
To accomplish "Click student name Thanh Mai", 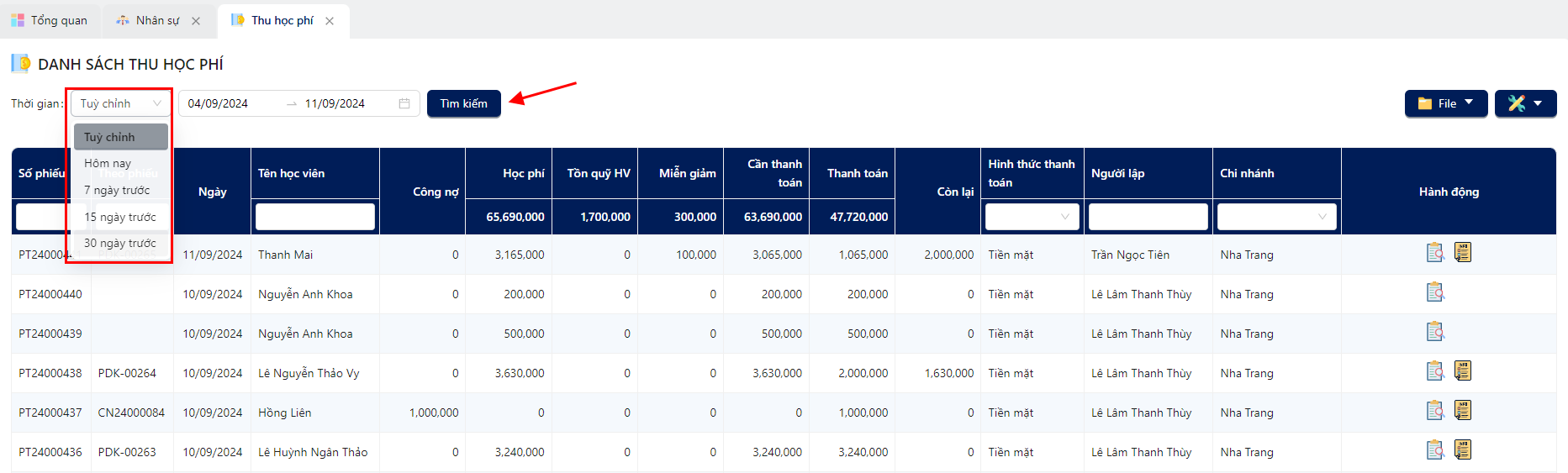I will click(x=285, y=255).
